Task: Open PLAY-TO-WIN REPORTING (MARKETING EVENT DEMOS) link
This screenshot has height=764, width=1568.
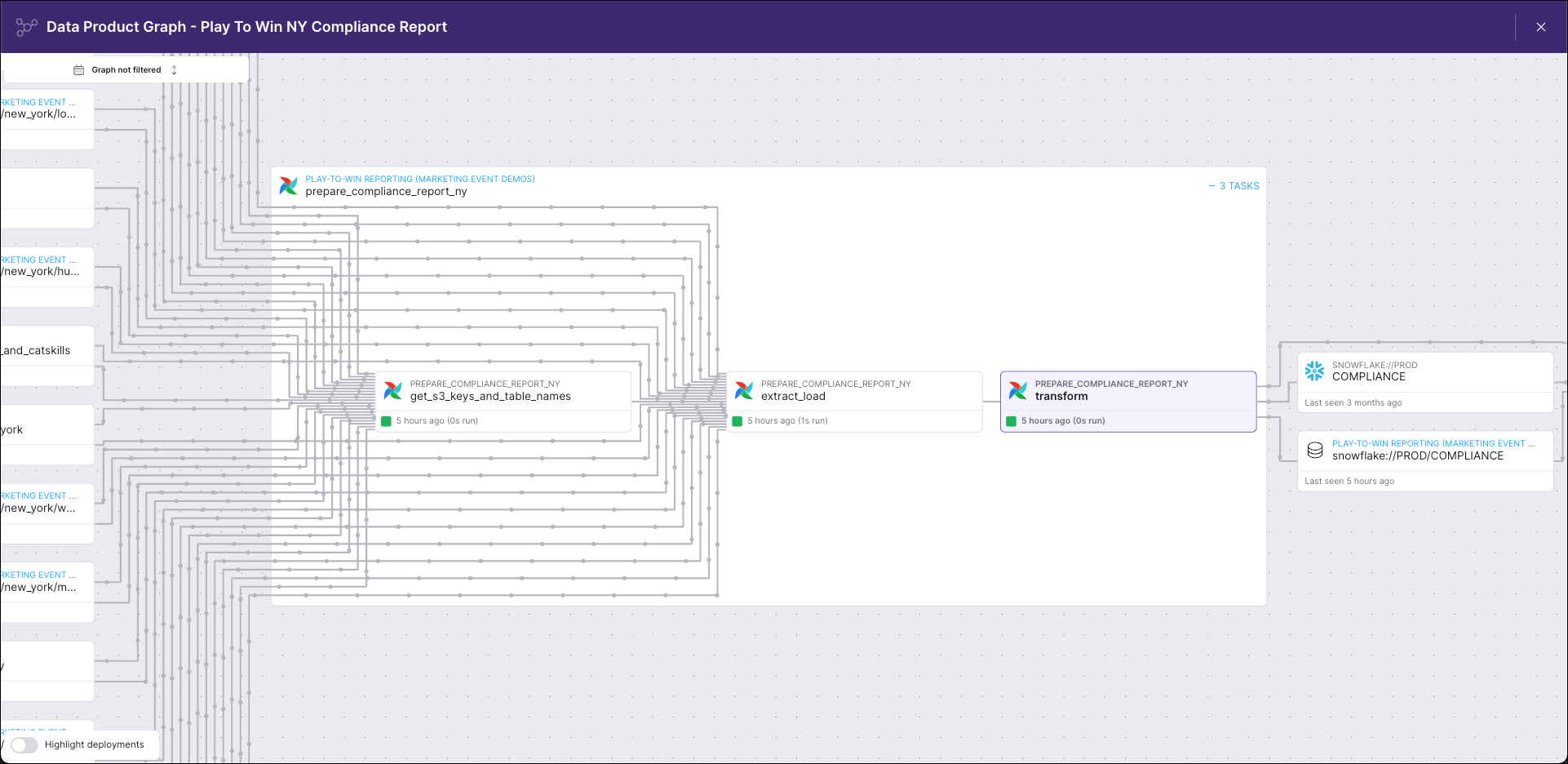Action: click(x=419, y=179)
